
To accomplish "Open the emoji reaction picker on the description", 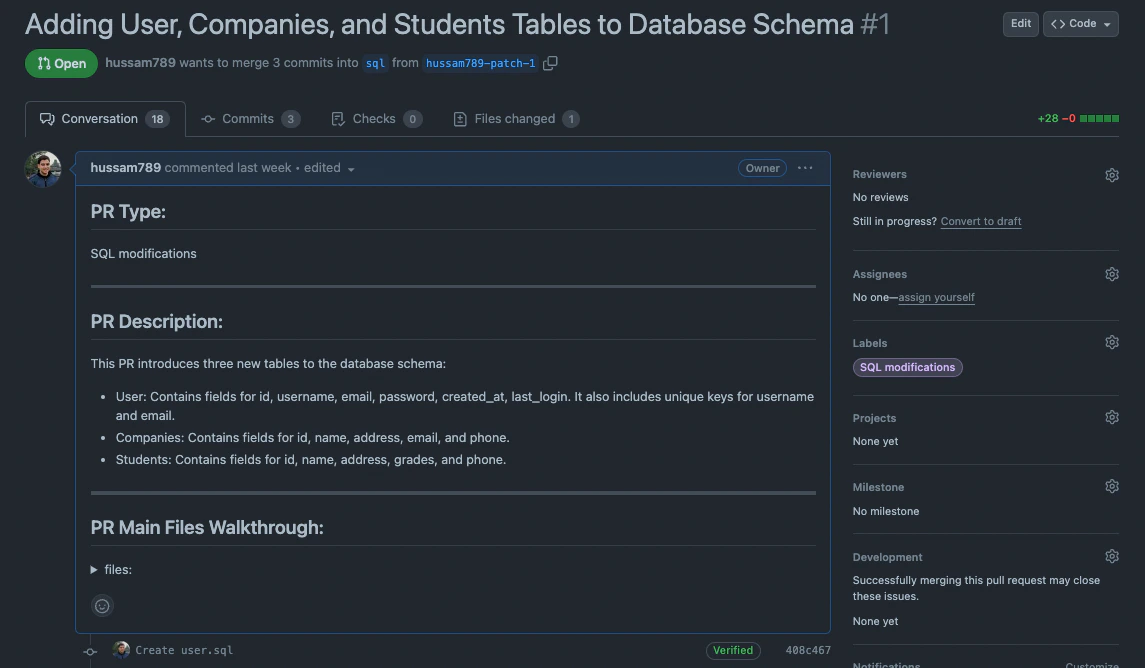I will pyautogui.click(x=102, y=605).
